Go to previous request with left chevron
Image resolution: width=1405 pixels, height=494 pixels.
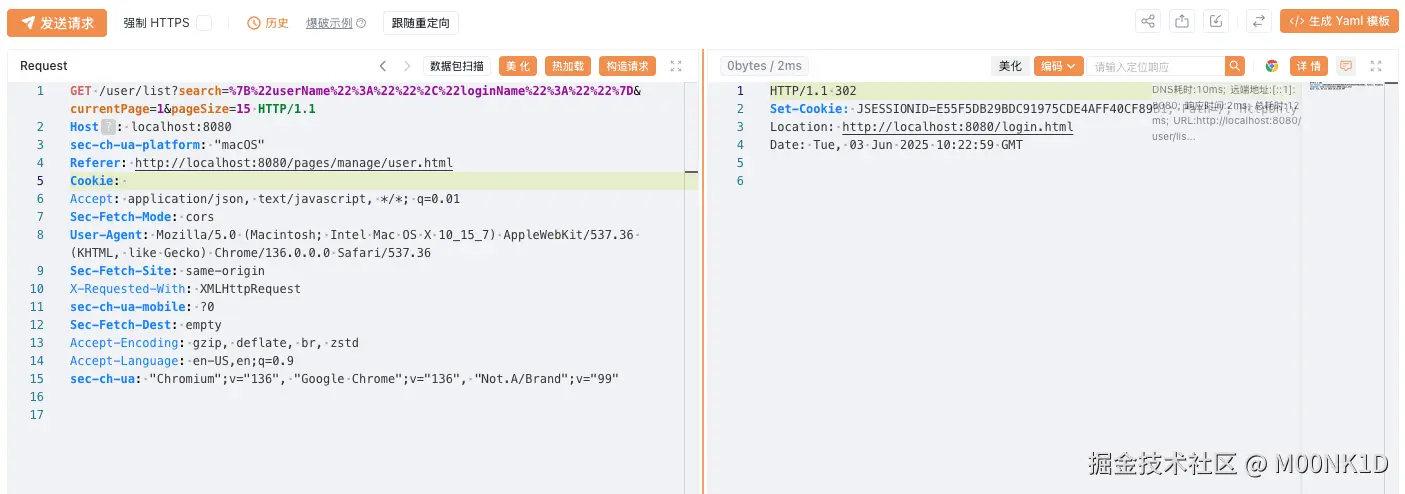[383, 66]
